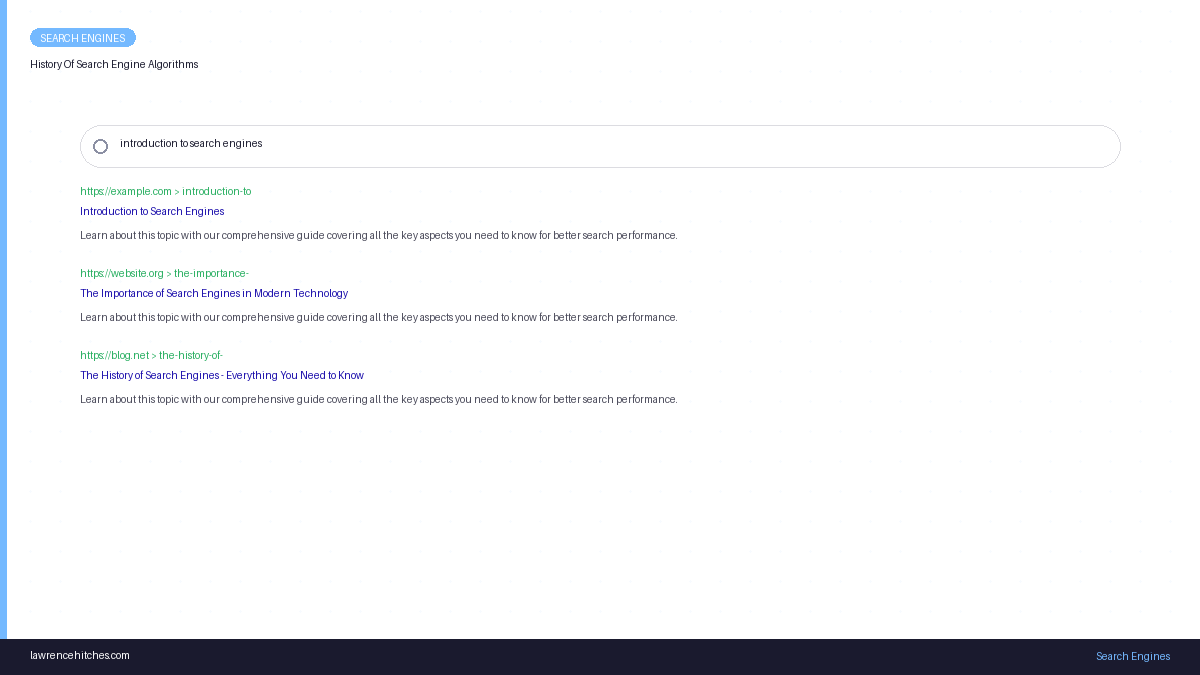Open the https://example.com domain link
Viewport: 1200px width, 675px height.
(126, 192)
